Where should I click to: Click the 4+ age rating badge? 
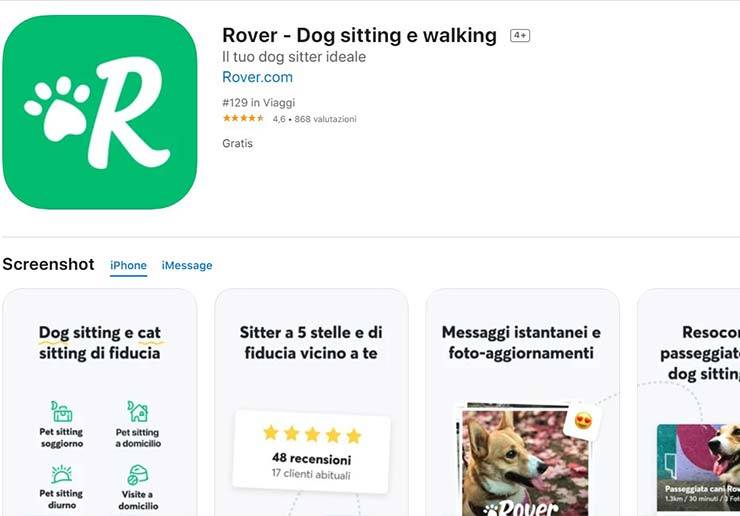coord(520,35)
